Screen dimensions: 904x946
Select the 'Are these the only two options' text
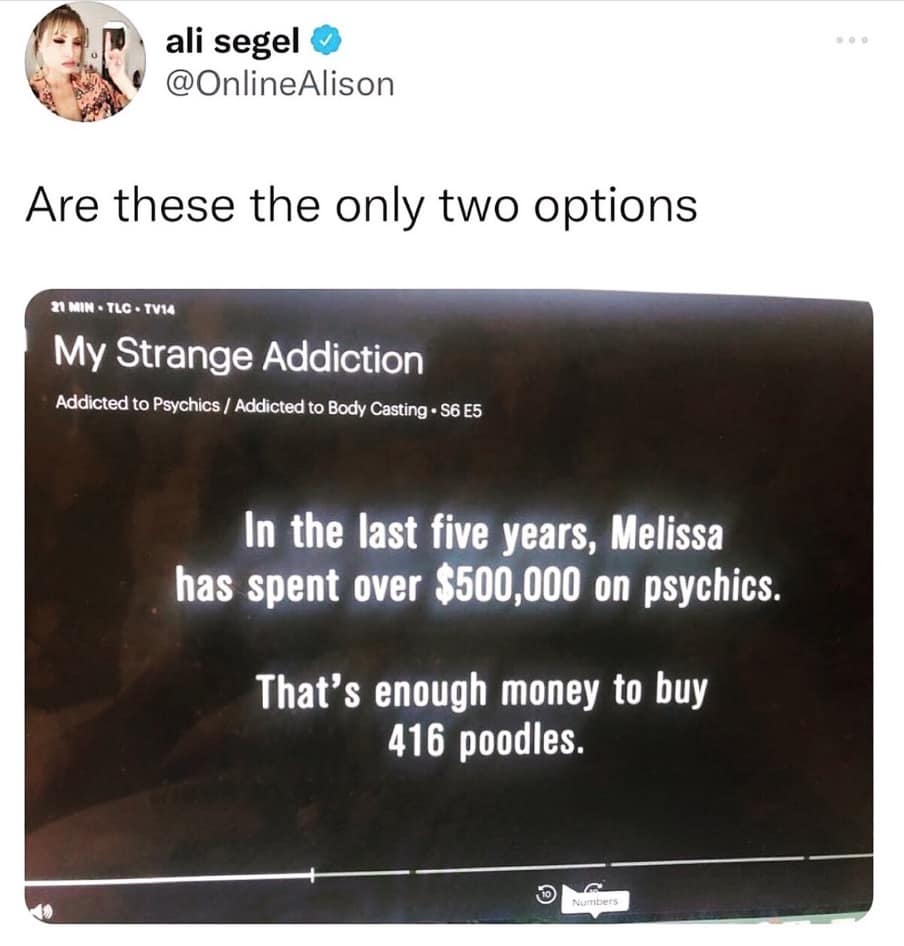[361, 205]
